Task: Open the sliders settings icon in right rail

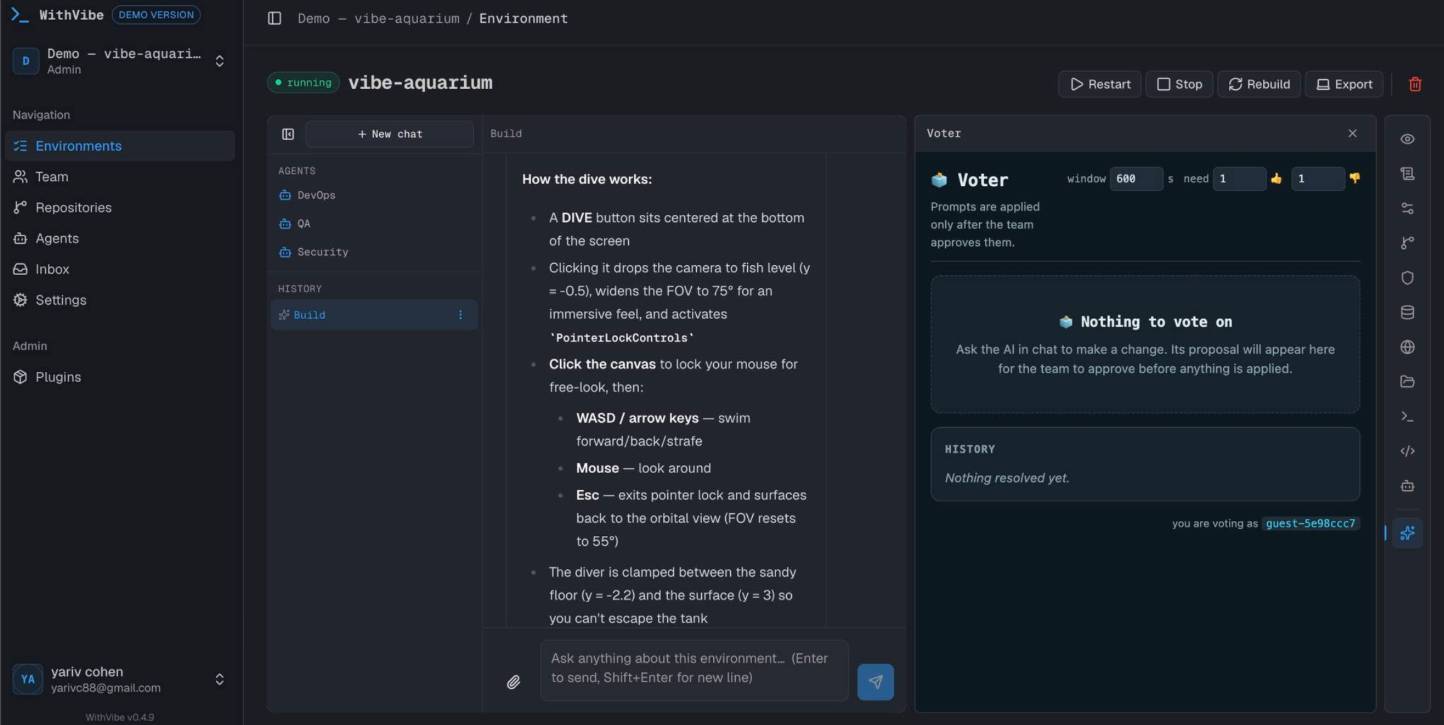Action: [1407, 208]
